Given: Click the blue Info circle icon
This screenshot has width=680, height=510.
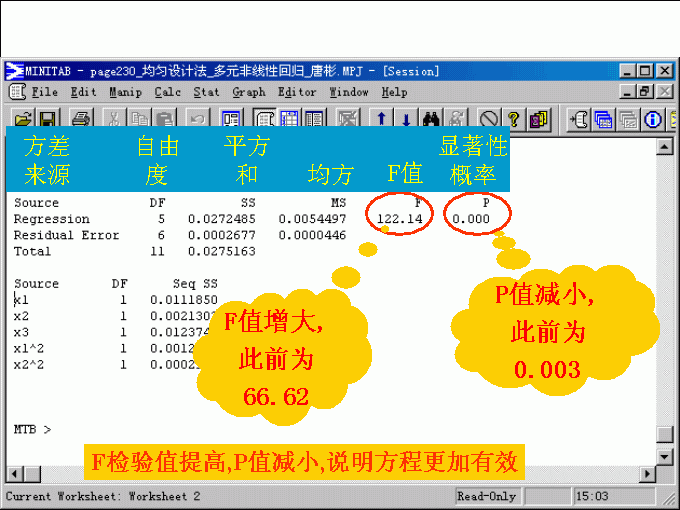Looking at the screenshot, I should pyautogui.click(x=654, y=118).
